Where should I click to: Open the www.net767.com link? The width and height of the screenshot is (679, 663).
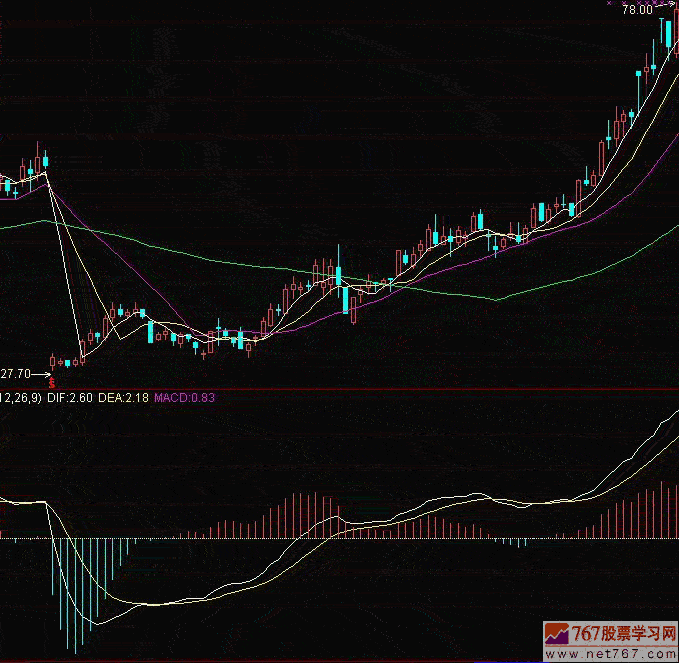click(x=611, y=654)
